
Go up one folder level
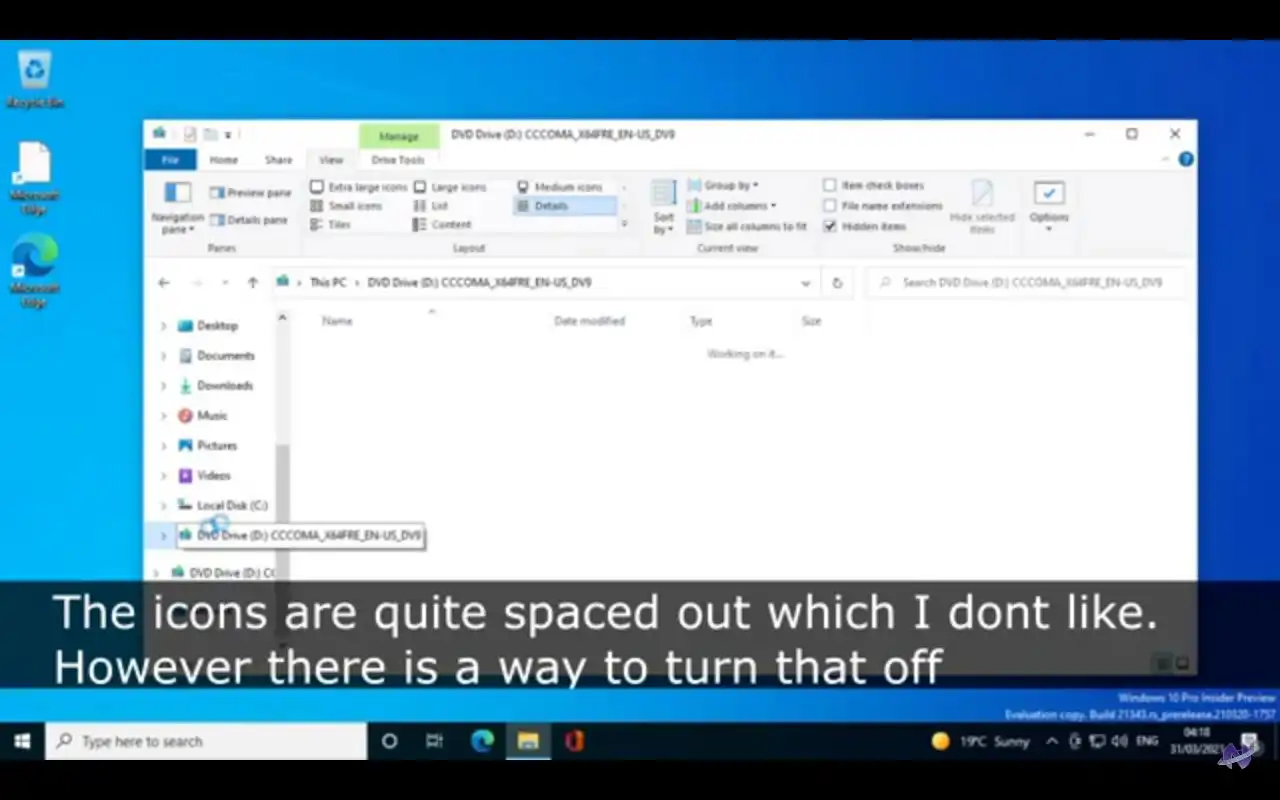(x=252, y=283)
